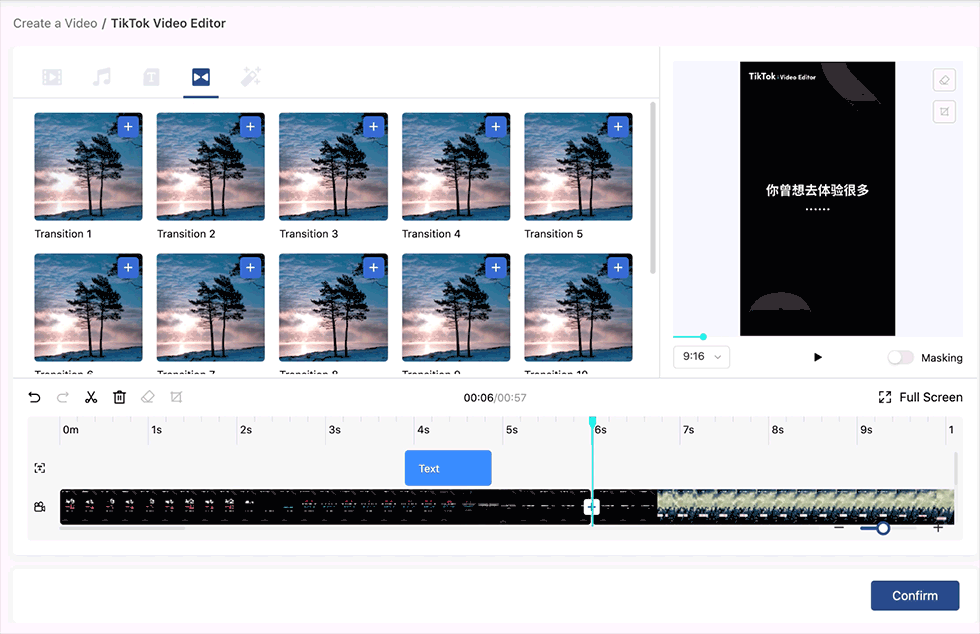The width and height of the screenshot is (980, 634).
Task: Split the clip with the scissors tool
Action: [91, 397]
